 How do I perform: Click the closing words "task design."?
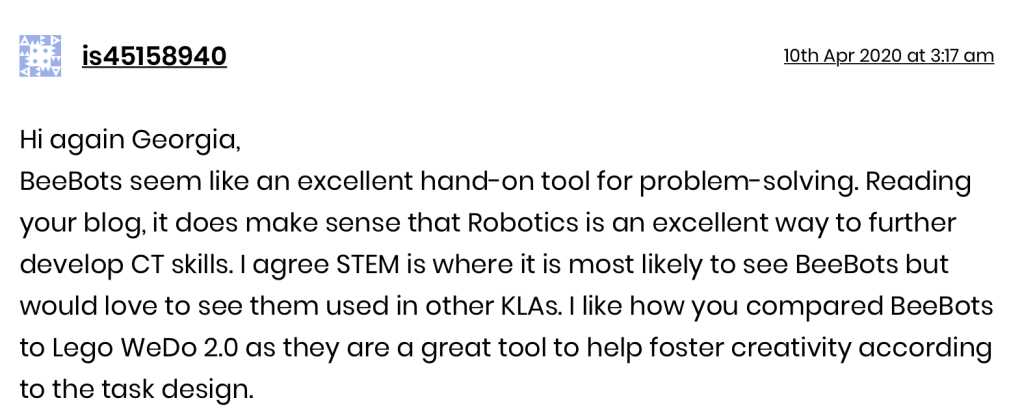pyautogui.click(x=191, y=389)
